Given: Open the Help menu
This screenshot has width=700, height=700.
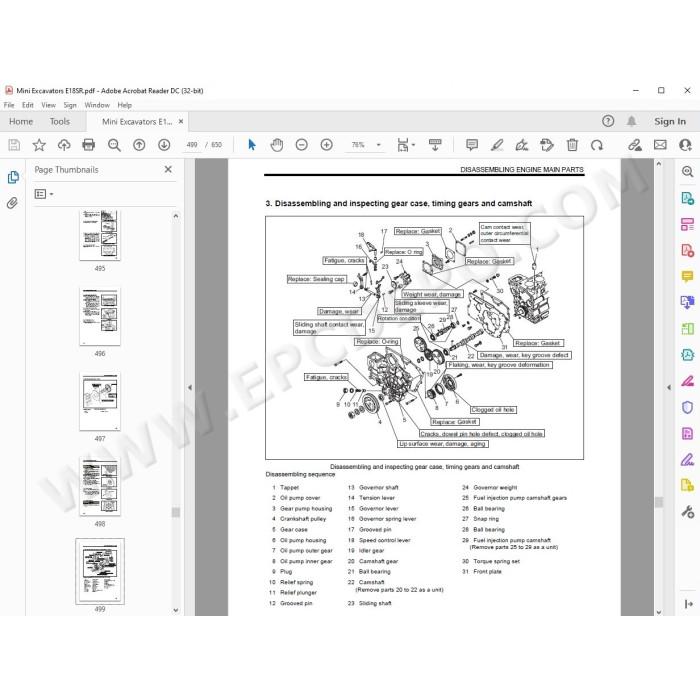Looking at the screenshot, I should [125, 105].
